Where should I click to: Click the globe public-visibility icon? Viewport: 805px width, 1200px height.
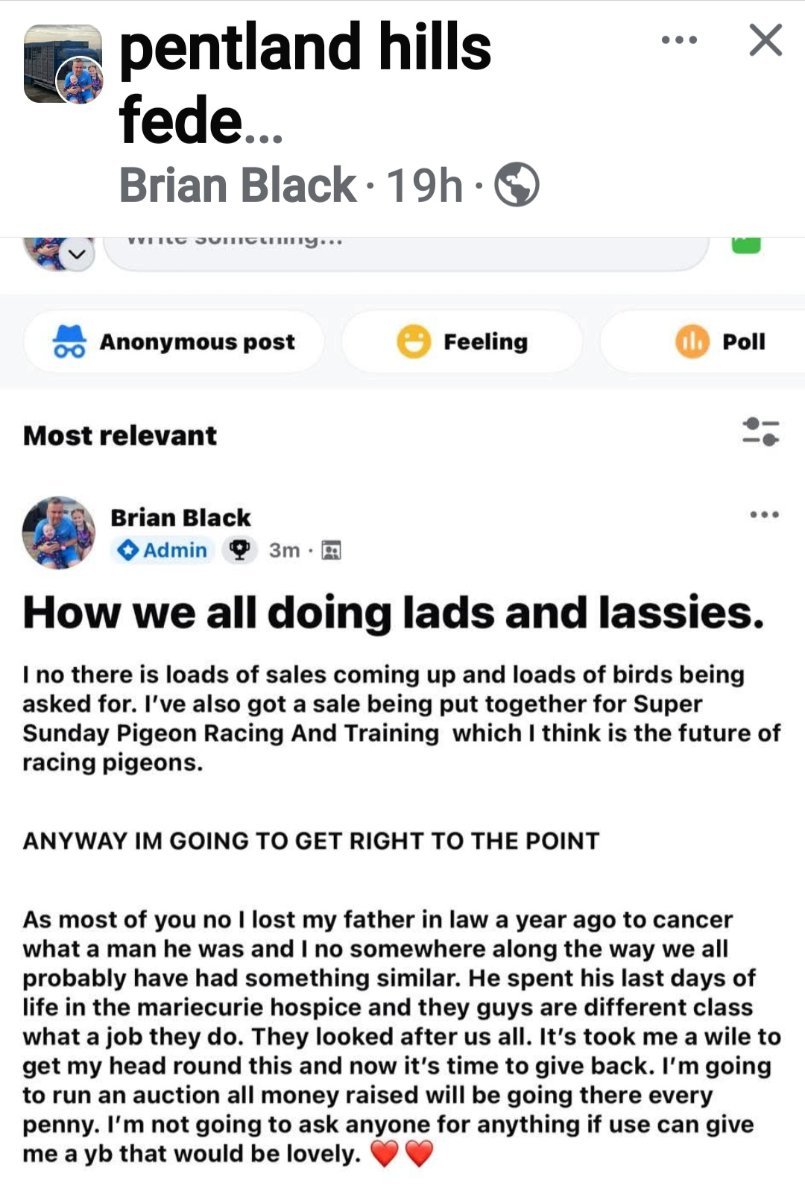coord(518,185)
